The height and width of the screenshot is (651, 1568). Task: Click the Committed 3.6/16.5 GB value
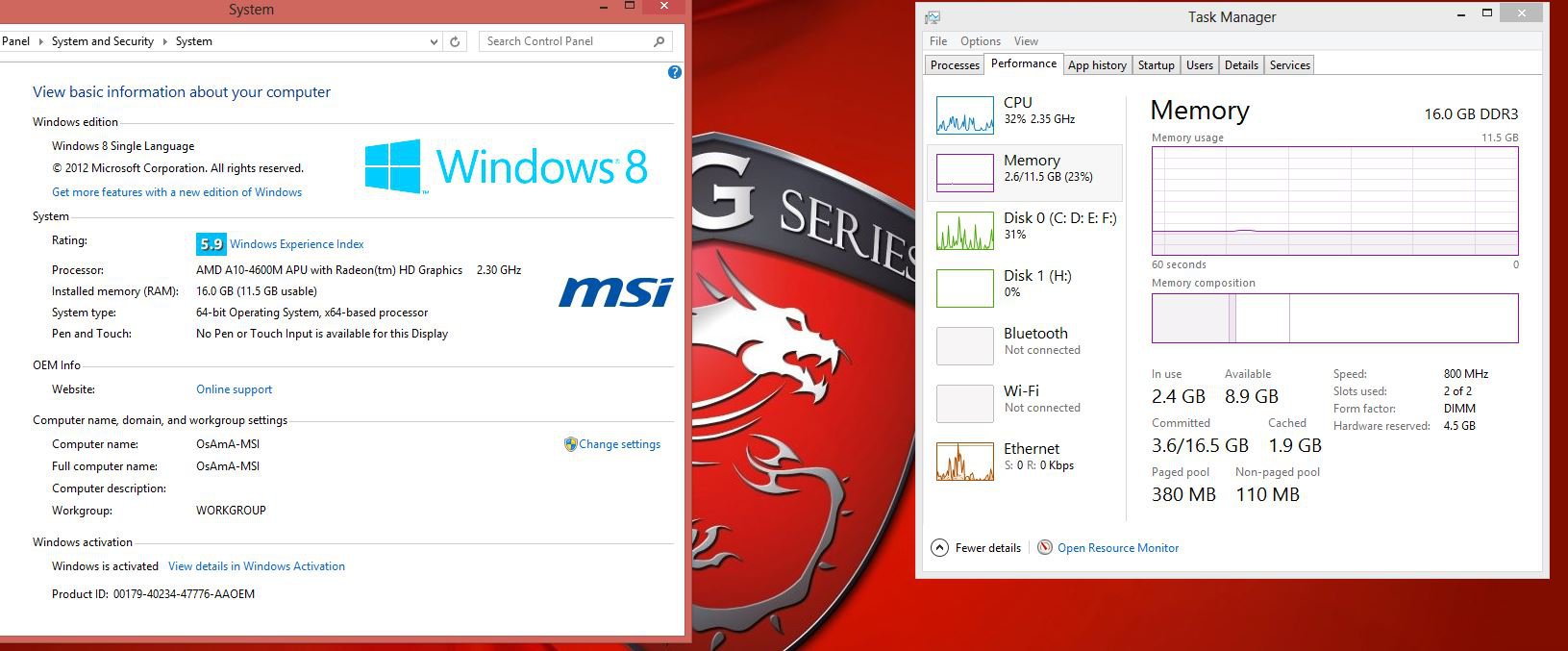click(x=1200, y=445)
